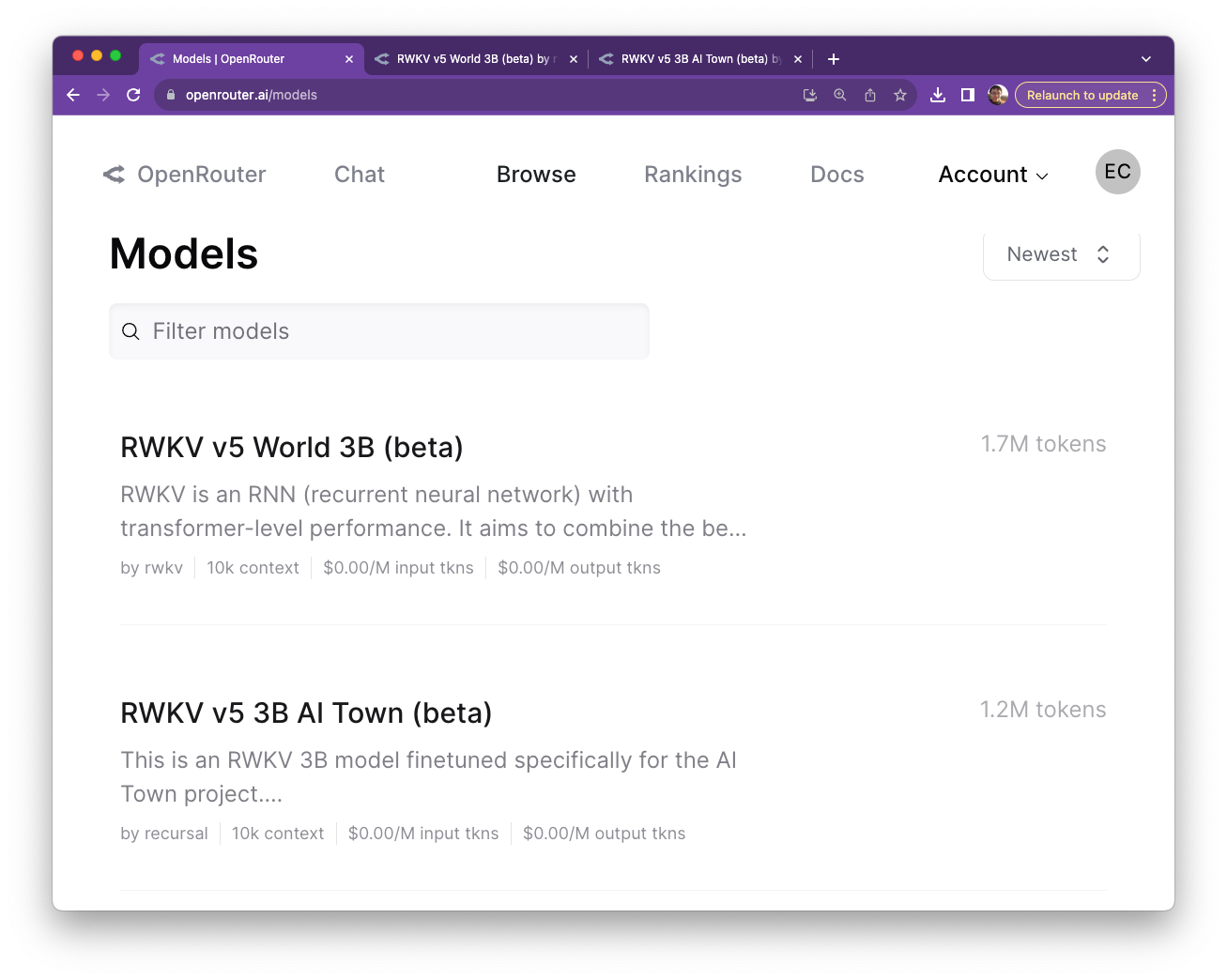Click '1.7M tokens' text

(x=1043, y=444)
